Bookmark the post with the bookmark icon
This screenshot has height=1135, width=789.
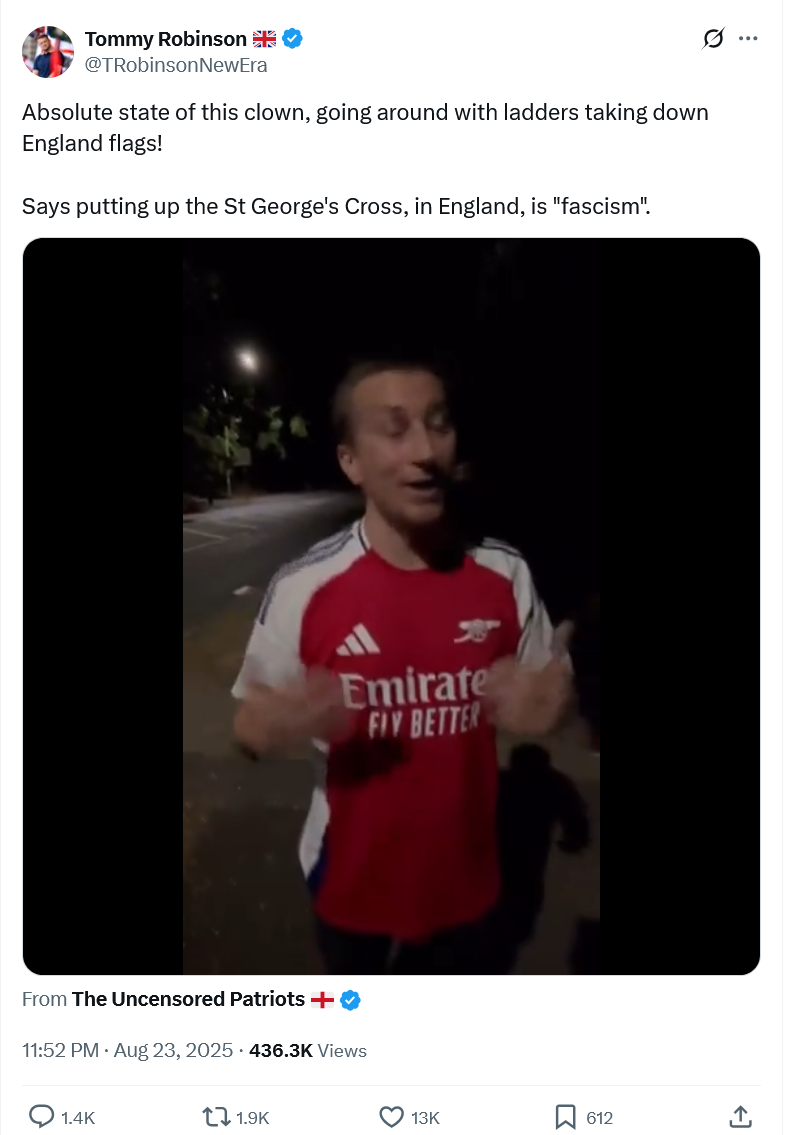point(565,1117)
